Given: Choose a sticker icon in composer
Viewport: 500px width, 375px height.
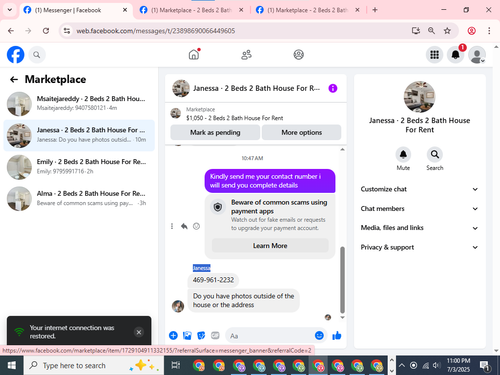Looking at the screenshot, I should pos(201,335).
